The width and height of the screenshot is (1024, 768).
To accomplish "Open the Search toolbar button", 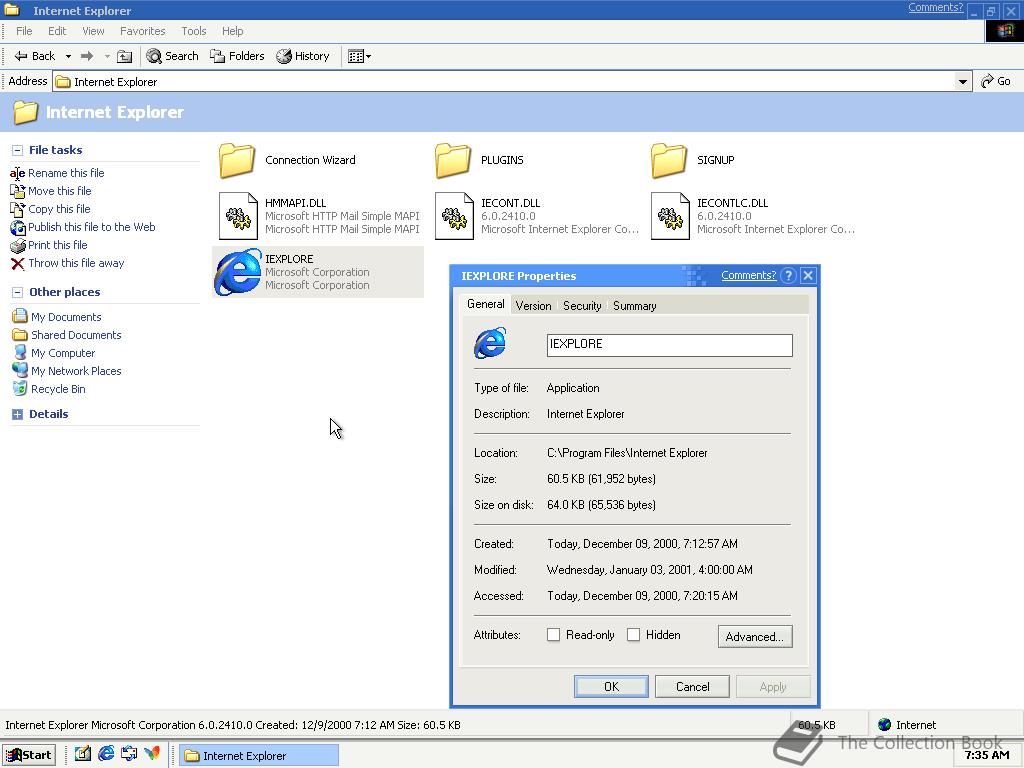I will click(x=172, y=56).
